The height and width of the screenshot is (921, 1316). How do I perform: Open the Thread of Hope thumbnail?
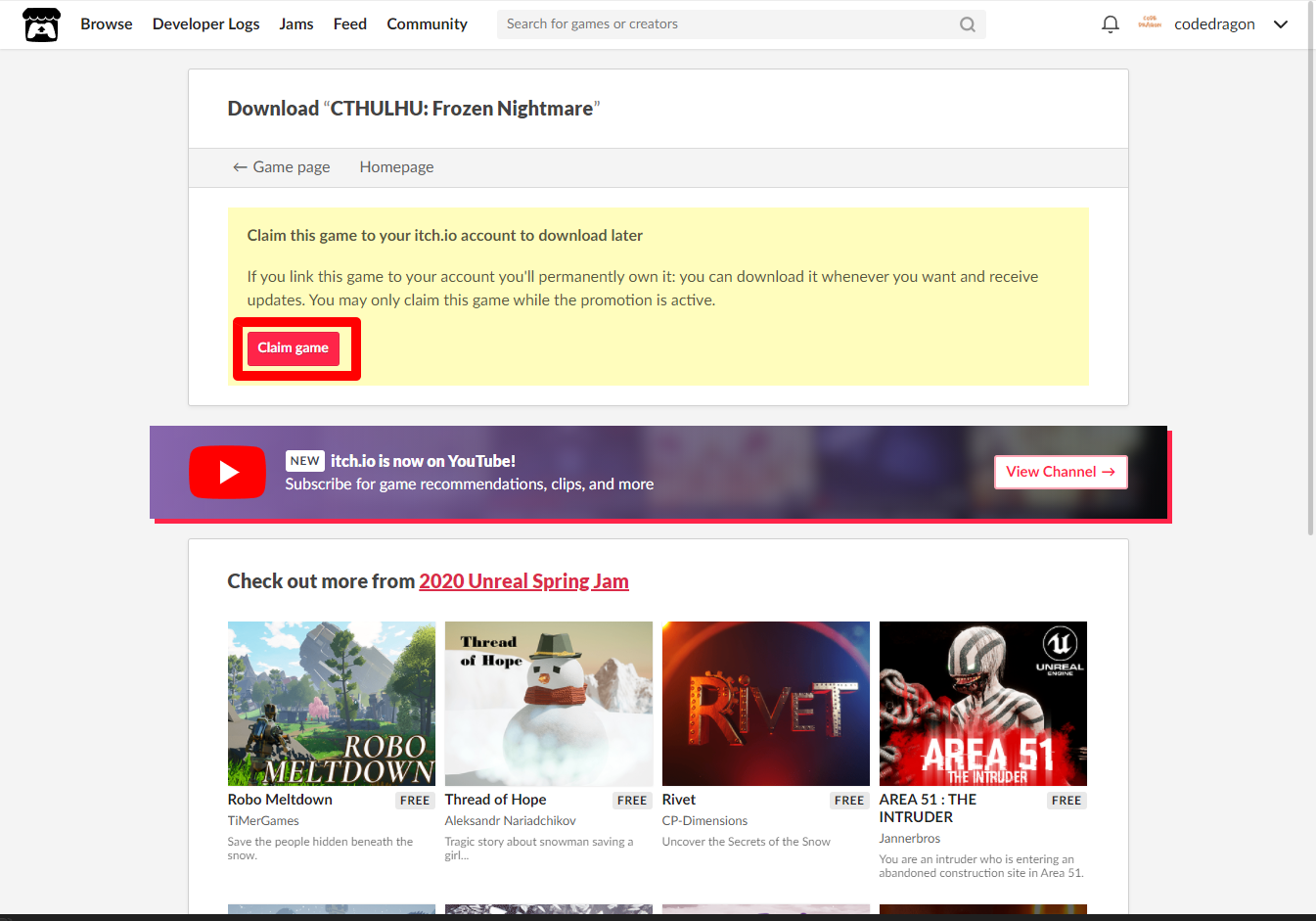(x=549, y=704)
